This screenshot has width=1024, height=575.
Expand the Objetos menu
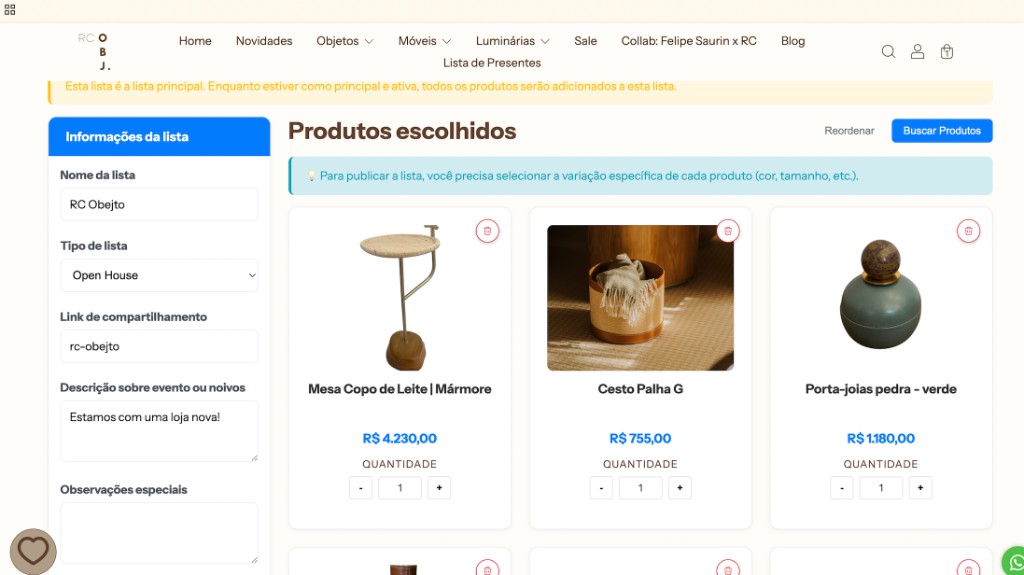pyautogui.click(x=345, y=41)
